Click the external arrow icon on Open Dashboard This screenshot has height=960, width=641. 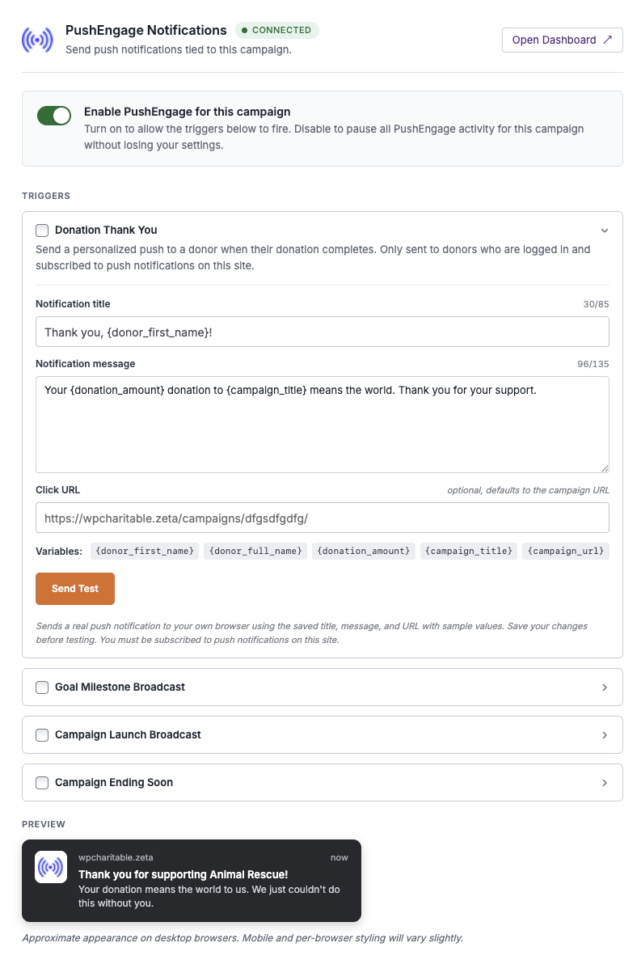click(x=607, y=40)
